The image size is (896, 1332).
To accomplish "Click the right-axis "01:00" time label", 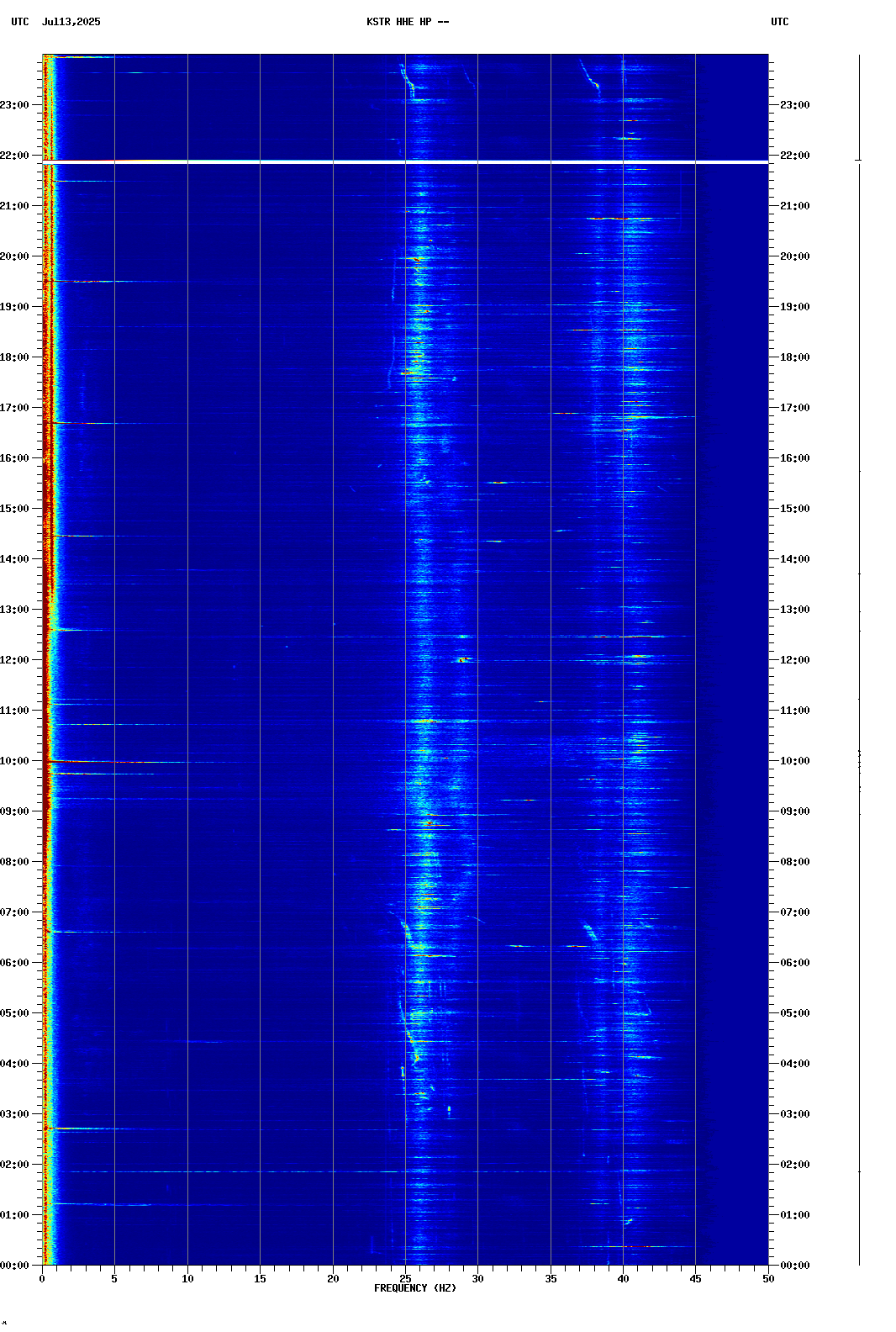I will pos(795,1215).
